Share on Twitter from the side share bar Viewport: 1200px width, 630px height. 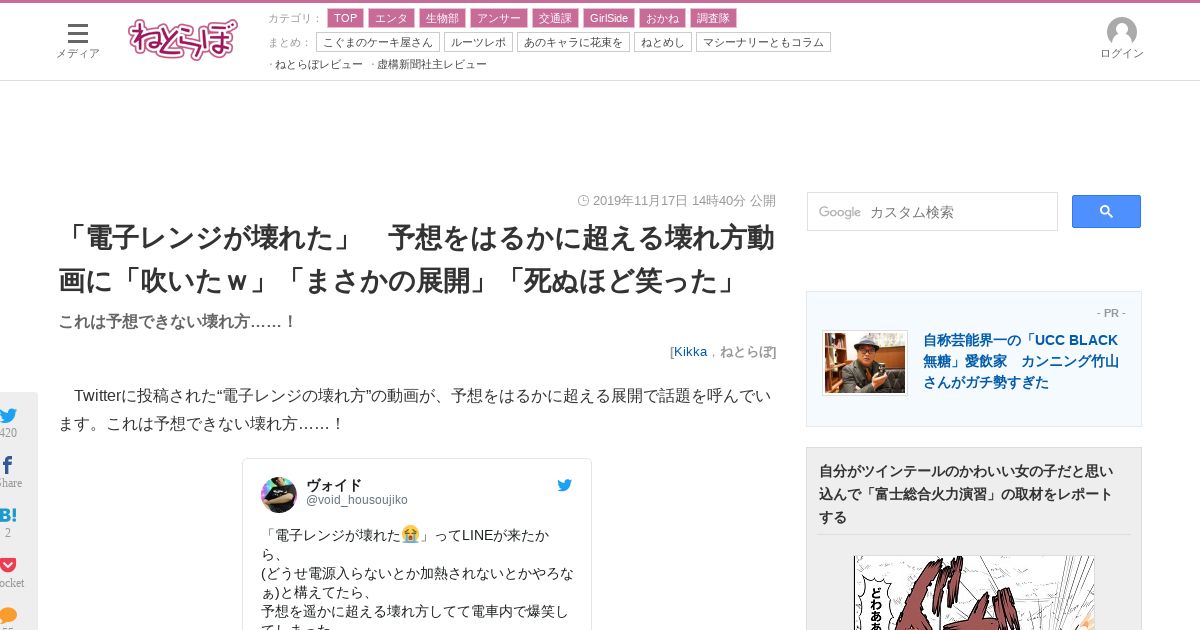8,416
